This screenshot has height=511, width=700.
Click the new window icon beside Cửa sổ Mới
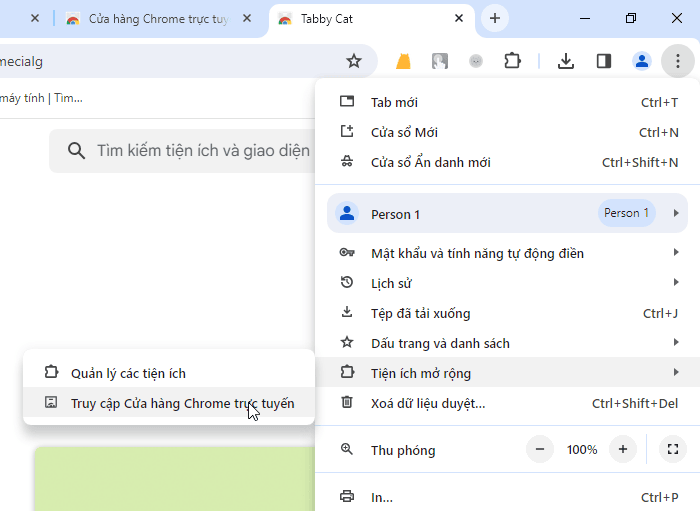click(347, 131)
